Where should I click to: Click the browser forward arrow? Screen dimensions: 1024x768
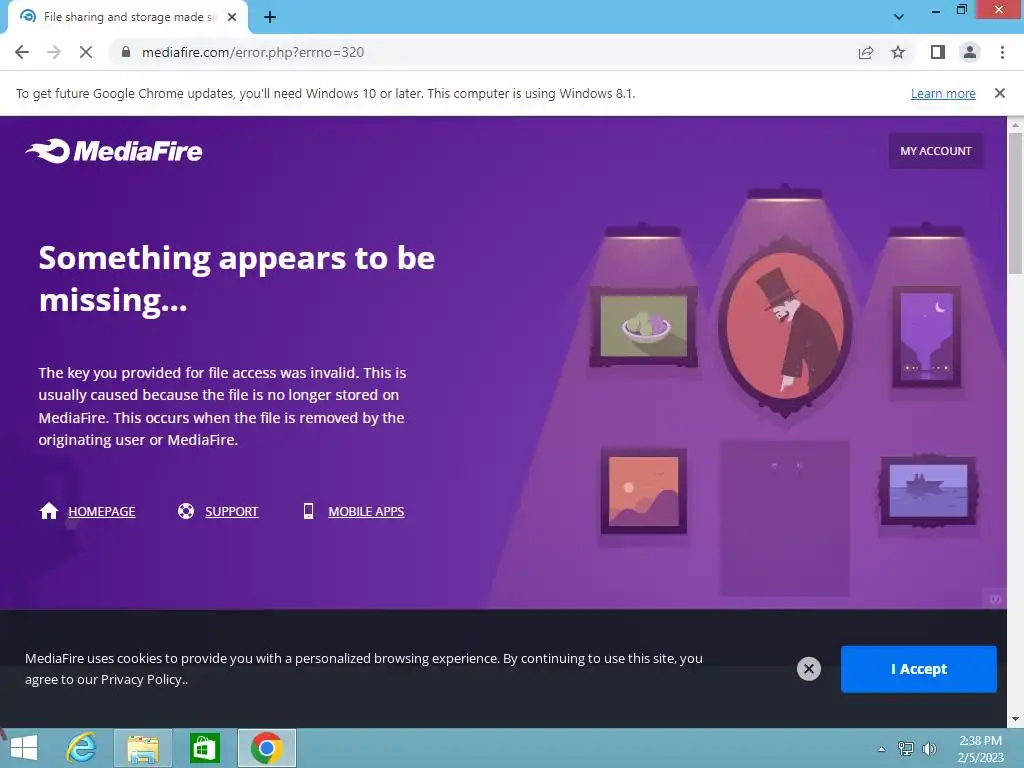tap(54, 52)
